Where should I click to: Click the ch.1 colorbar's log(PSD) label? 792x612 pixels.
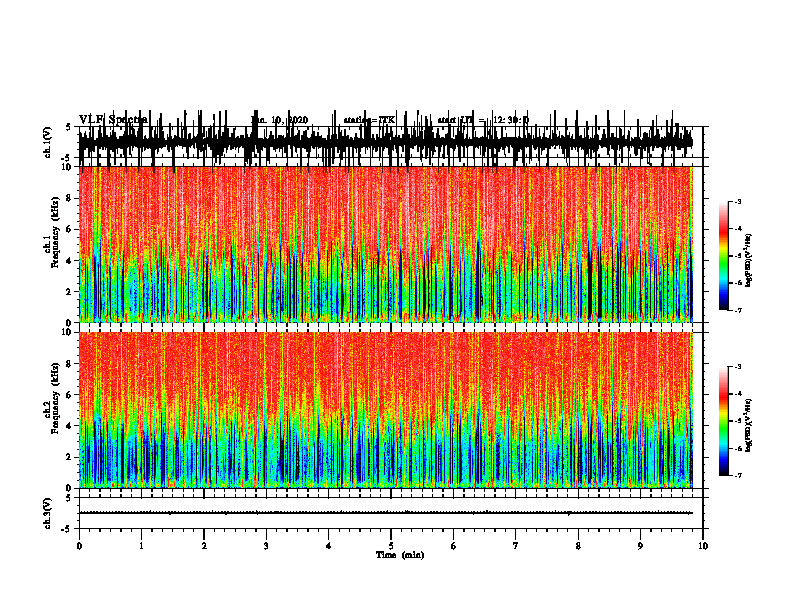749,260
